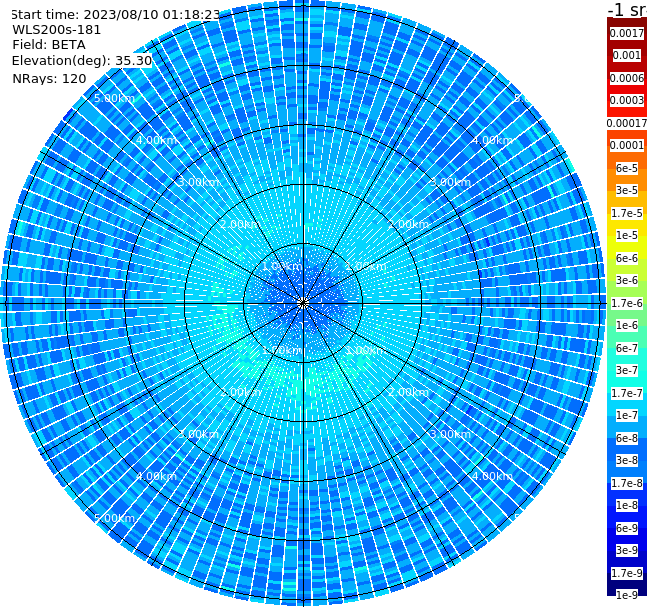The width and height of the screenshot is (647, 607).
Task: Select the 1e-6 colorbar tick label
Action: point(627,325)
